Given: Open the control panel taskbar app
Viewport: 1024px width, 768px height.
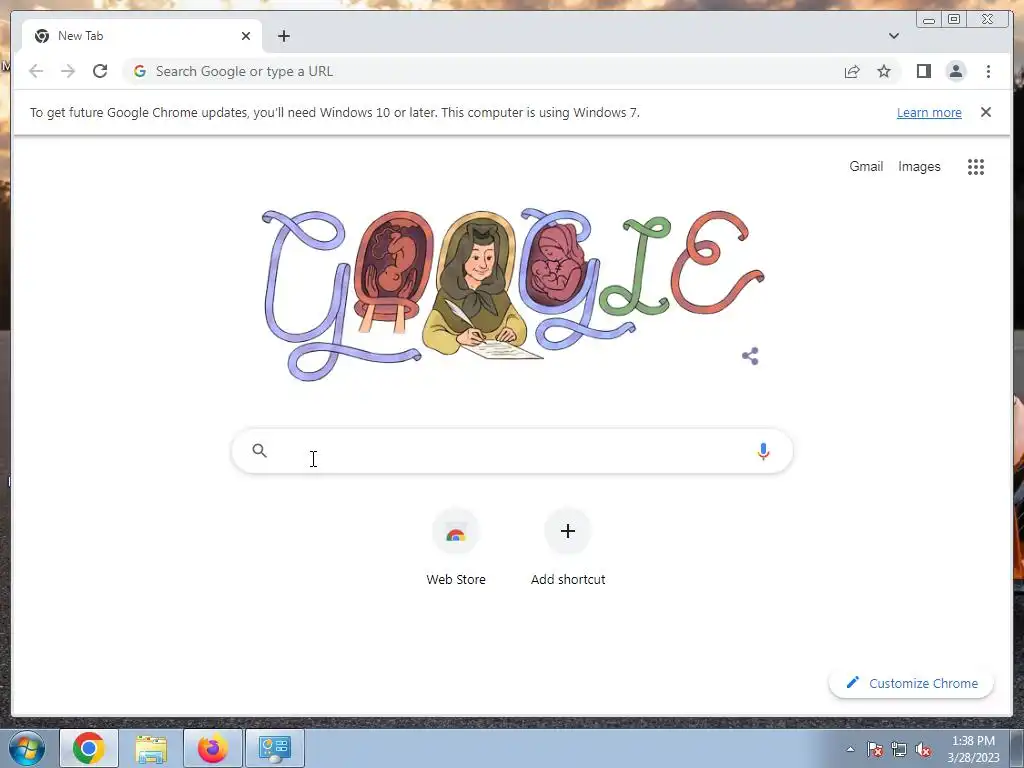Looking at the screenshot, I should [275, 748].
